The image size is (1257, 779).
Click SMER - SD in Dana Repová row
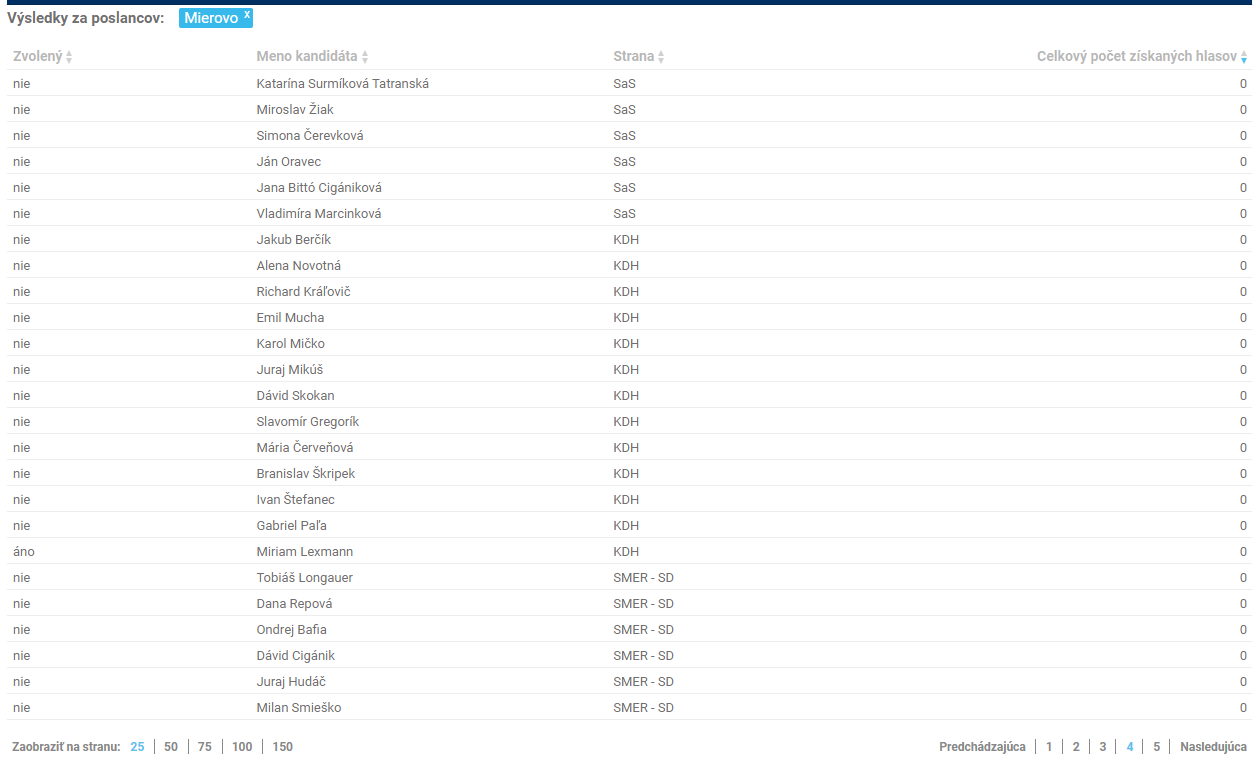coord(643,604)
